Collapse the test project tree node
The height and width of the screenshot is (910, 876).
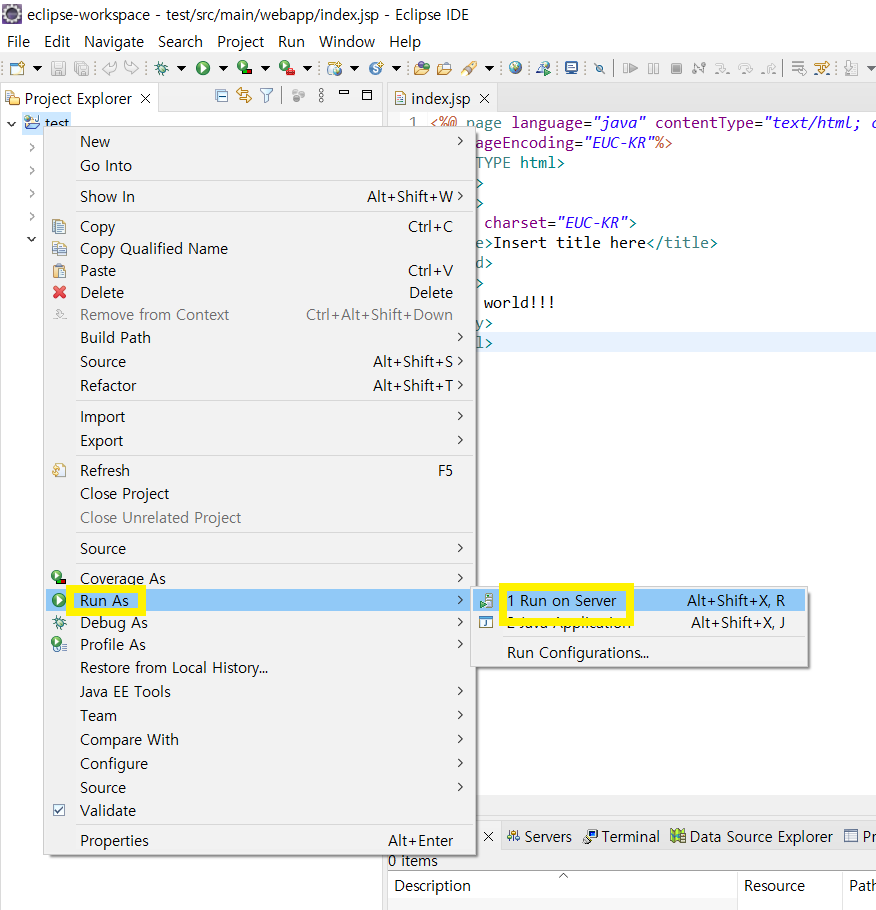pyautogui.click(x=11, y=124)
